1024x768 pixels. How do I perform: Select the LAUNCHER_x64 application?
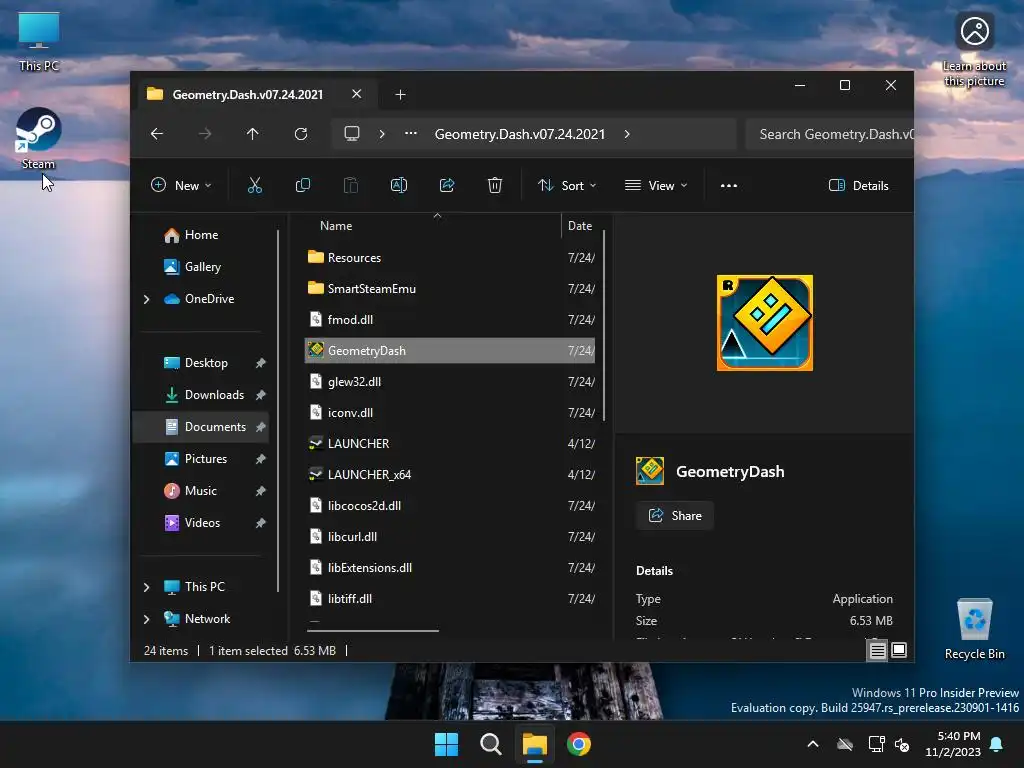[x=450, y=475]
